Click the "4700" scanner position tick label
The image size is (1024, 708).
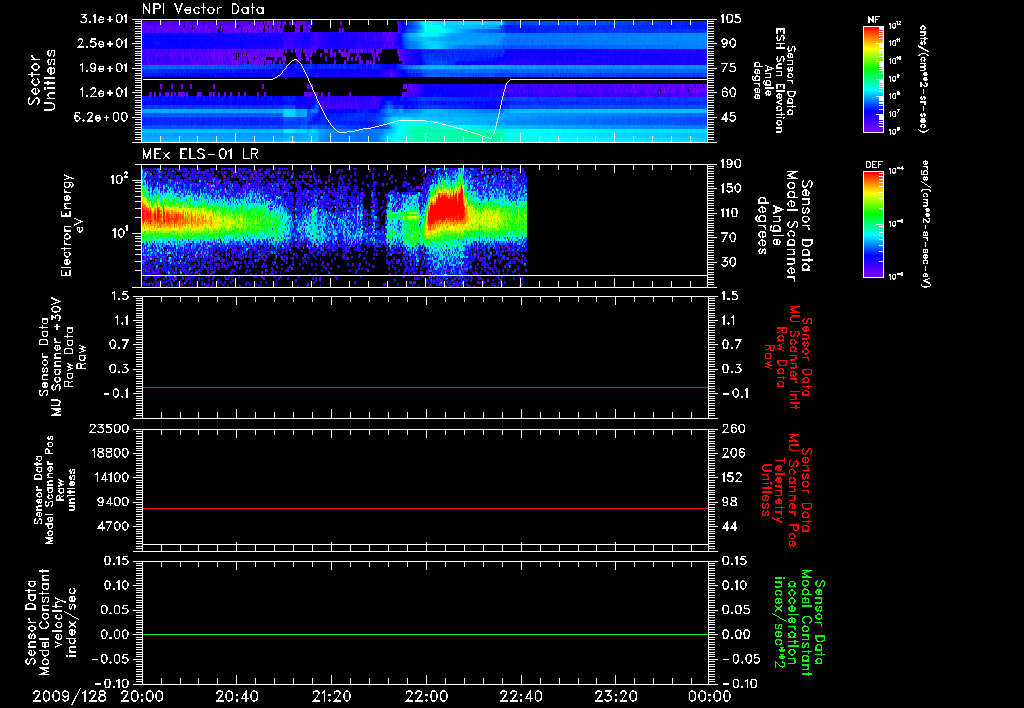[x=114, y=526]
